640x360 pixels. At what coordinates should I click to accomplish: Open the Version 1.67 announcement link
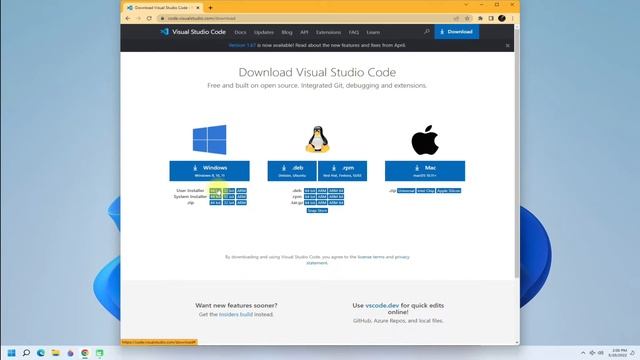242,45
